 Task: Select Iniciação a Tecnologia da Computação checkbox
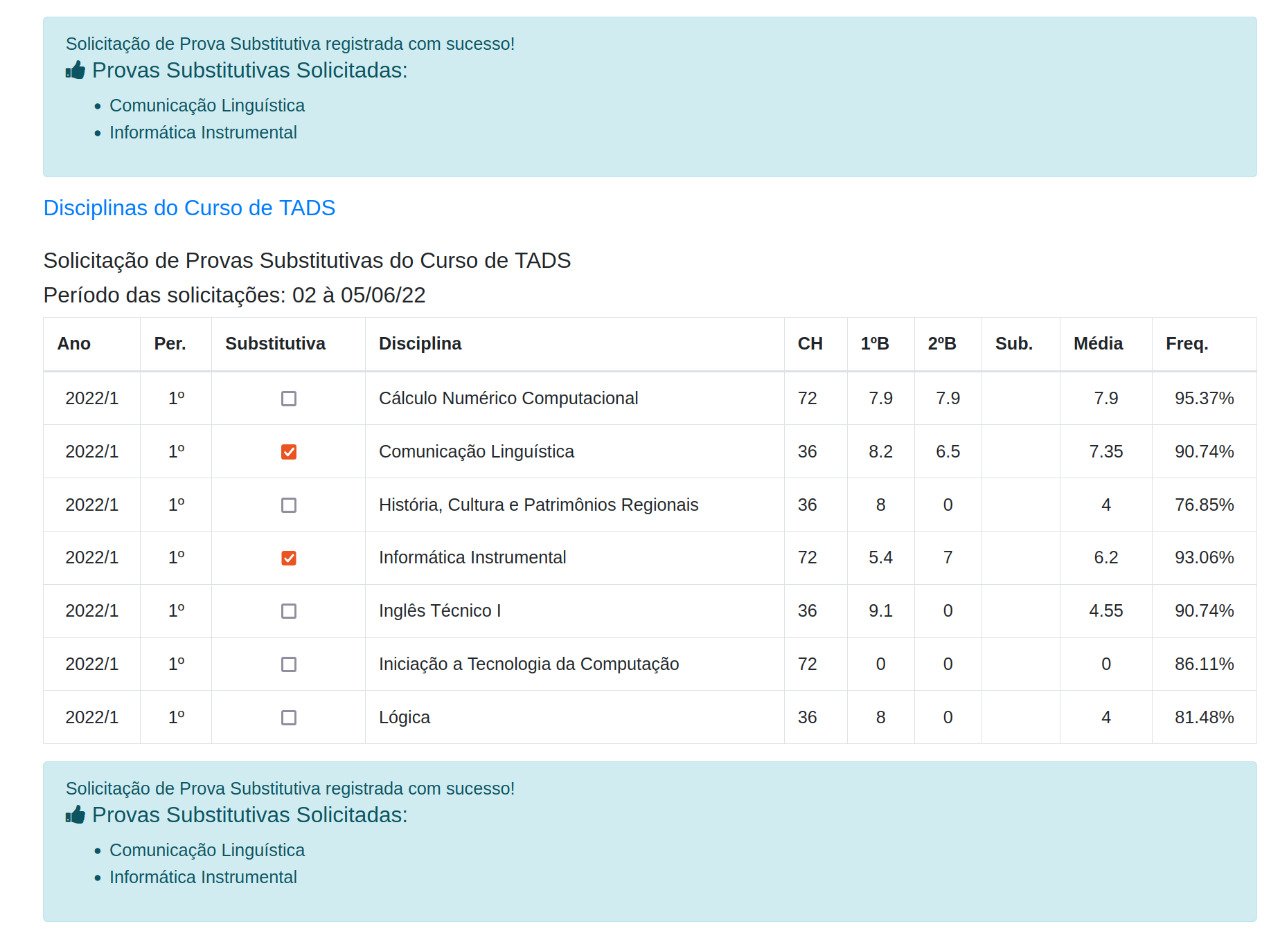(x=288, y=664)
